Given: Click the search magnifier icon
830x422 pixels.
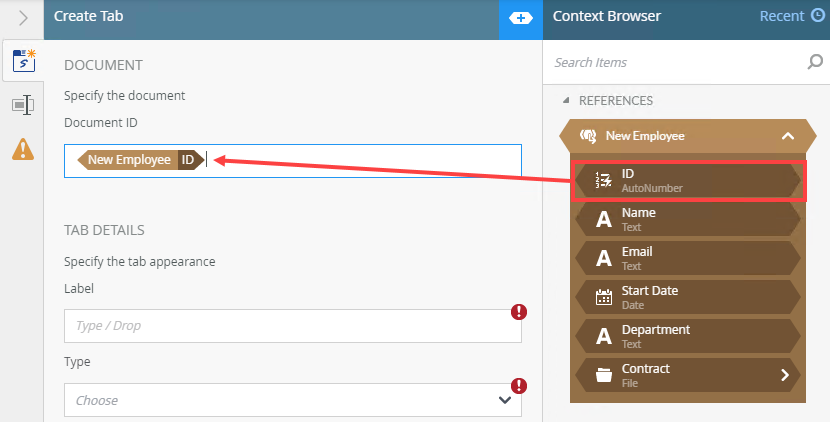Looking at the screenshot, I should tap(814, 62).
